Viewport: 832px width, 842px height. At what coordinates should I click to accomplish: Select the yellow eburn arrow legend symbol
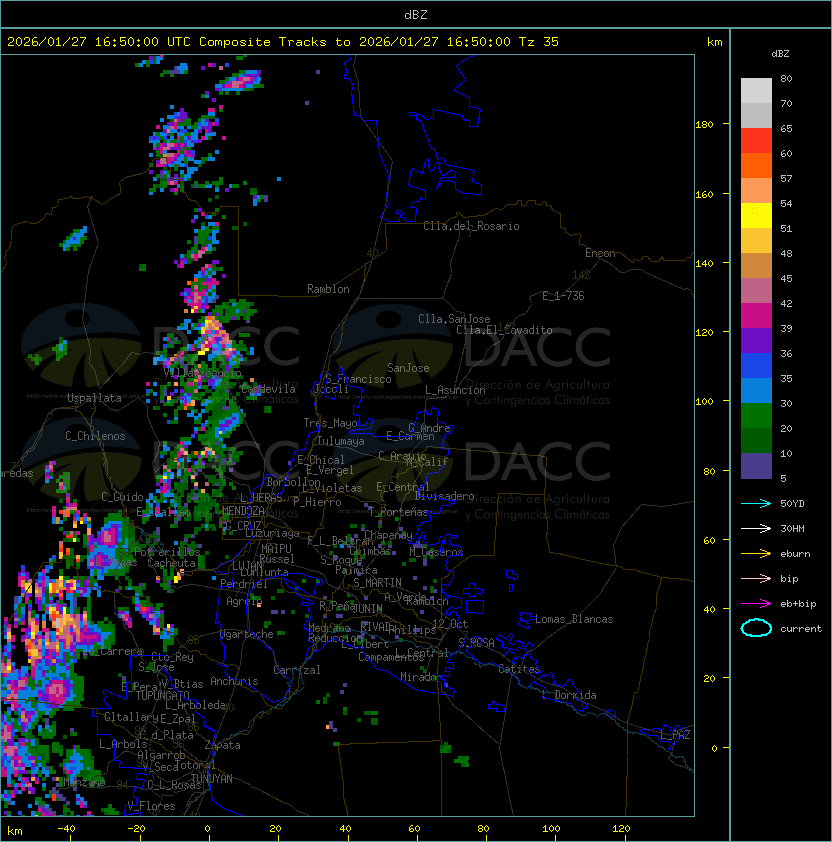tap(756, 553)
